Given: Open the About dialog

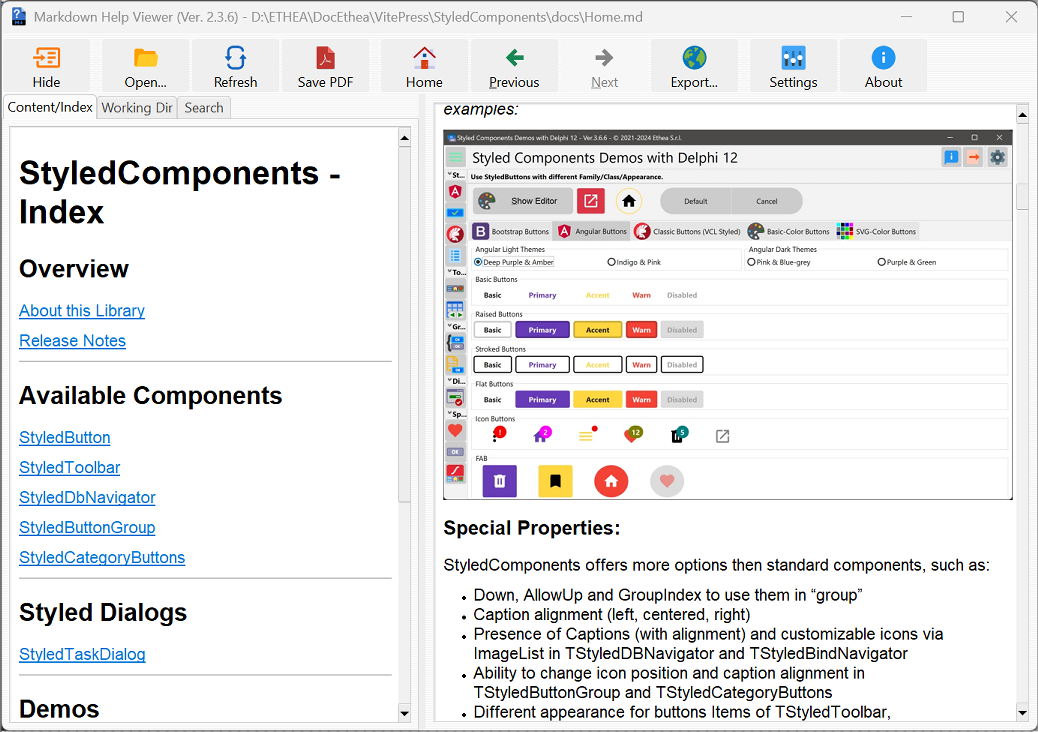Looking at the screenshot, I should click(883, 66).
